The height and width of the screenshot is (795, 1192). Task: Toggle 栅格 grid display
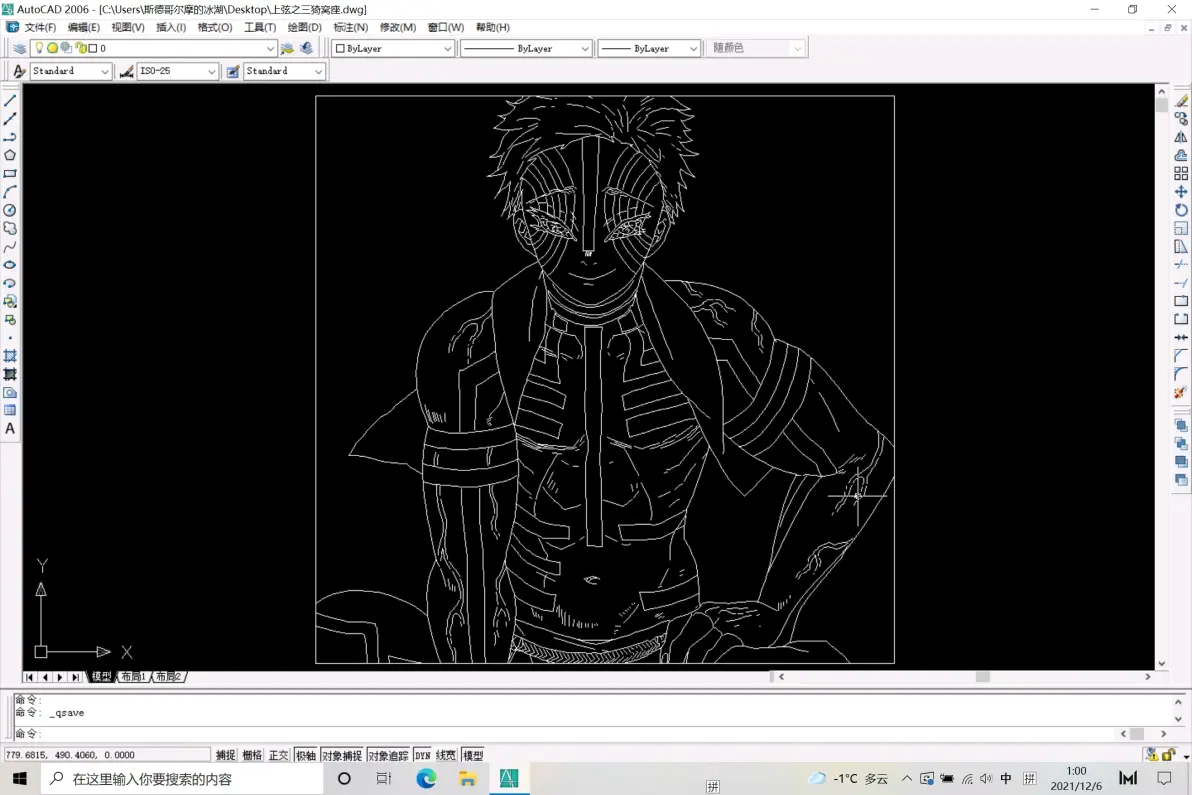(252, 755)
